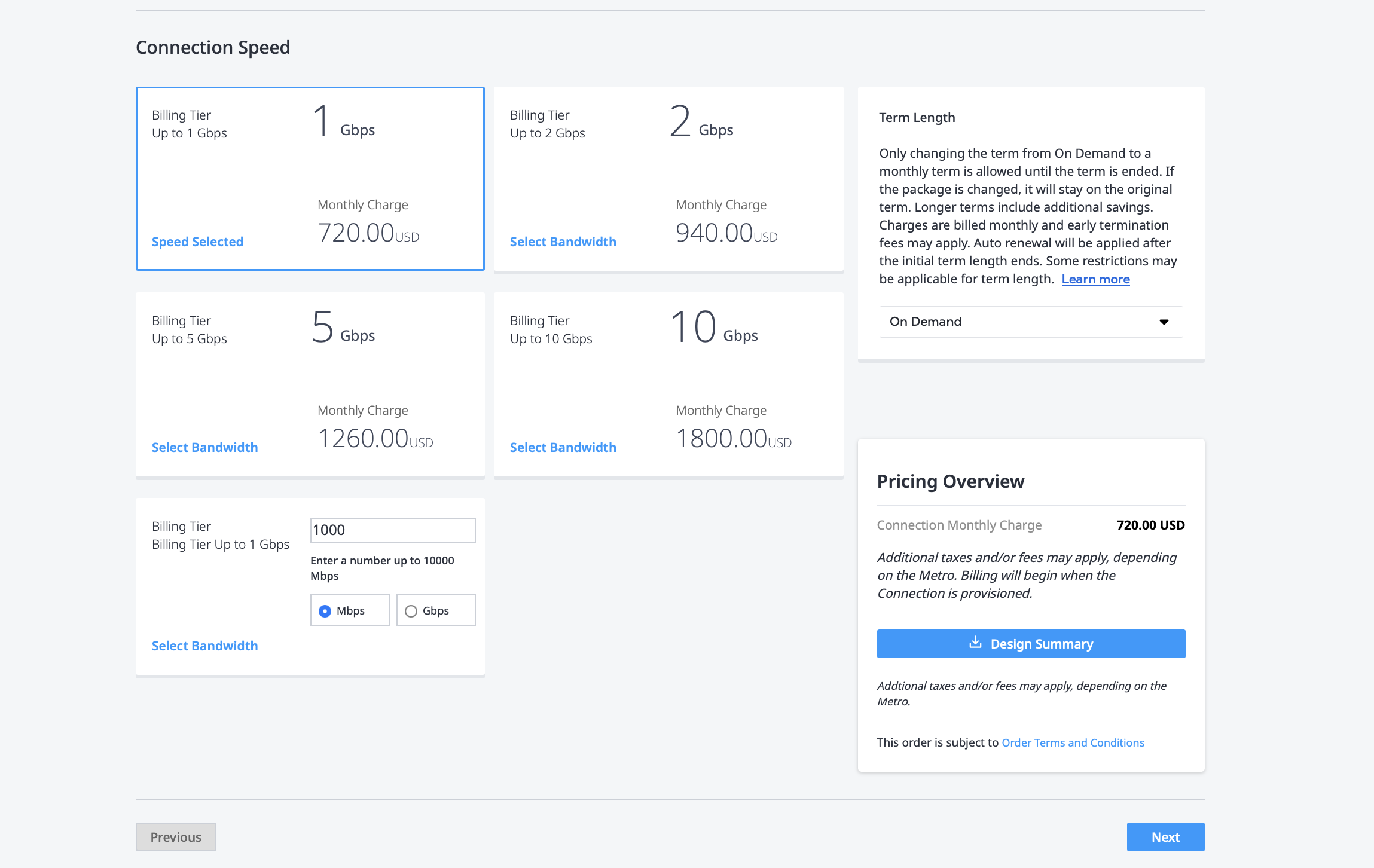This screenshot has width=1374, height=868.
Task: Select the Gbps unit radio button
Action: point(411,611)
